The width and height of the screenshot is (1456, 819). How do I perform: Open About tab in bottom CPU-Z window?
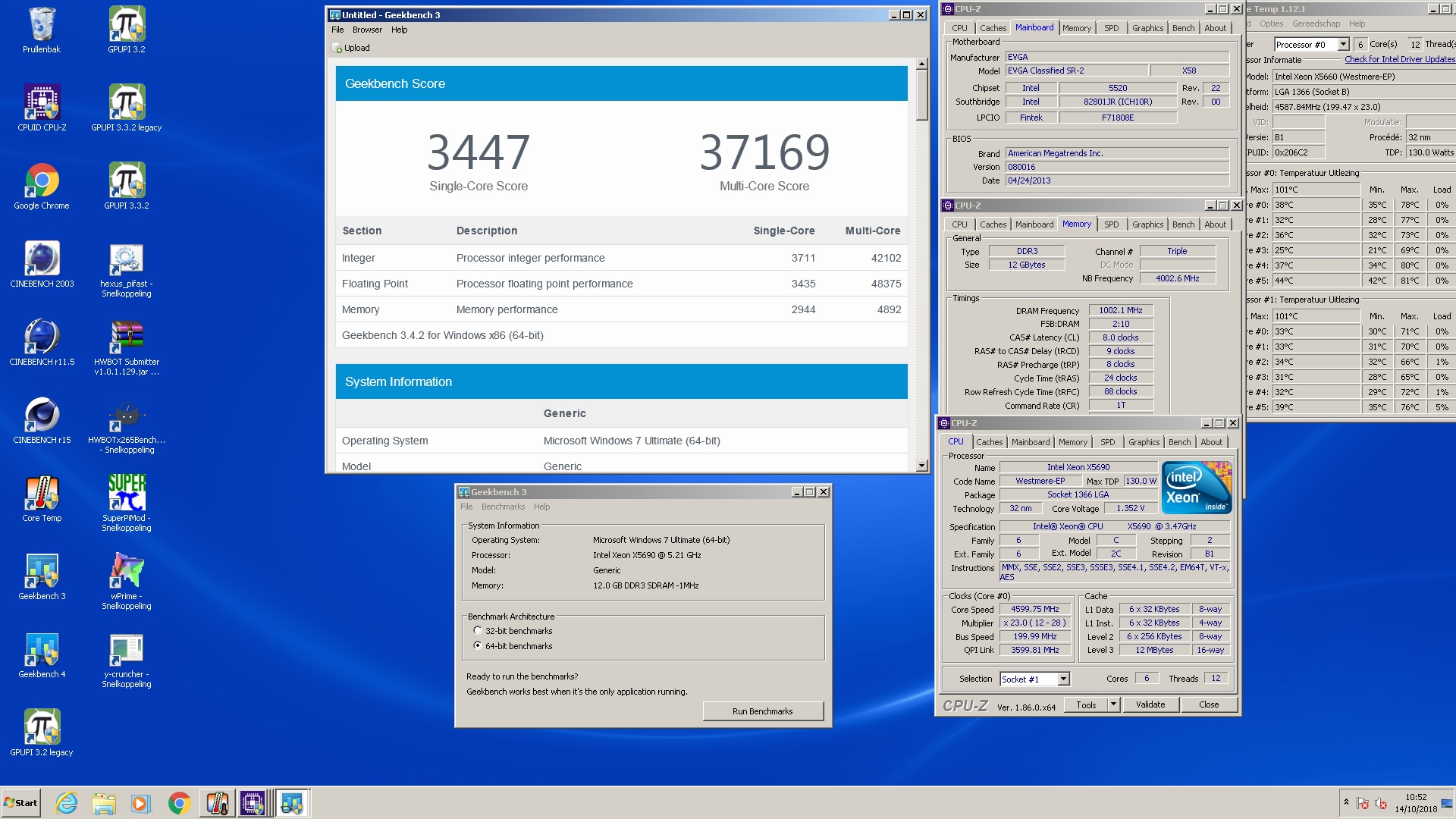(1211, 442)
